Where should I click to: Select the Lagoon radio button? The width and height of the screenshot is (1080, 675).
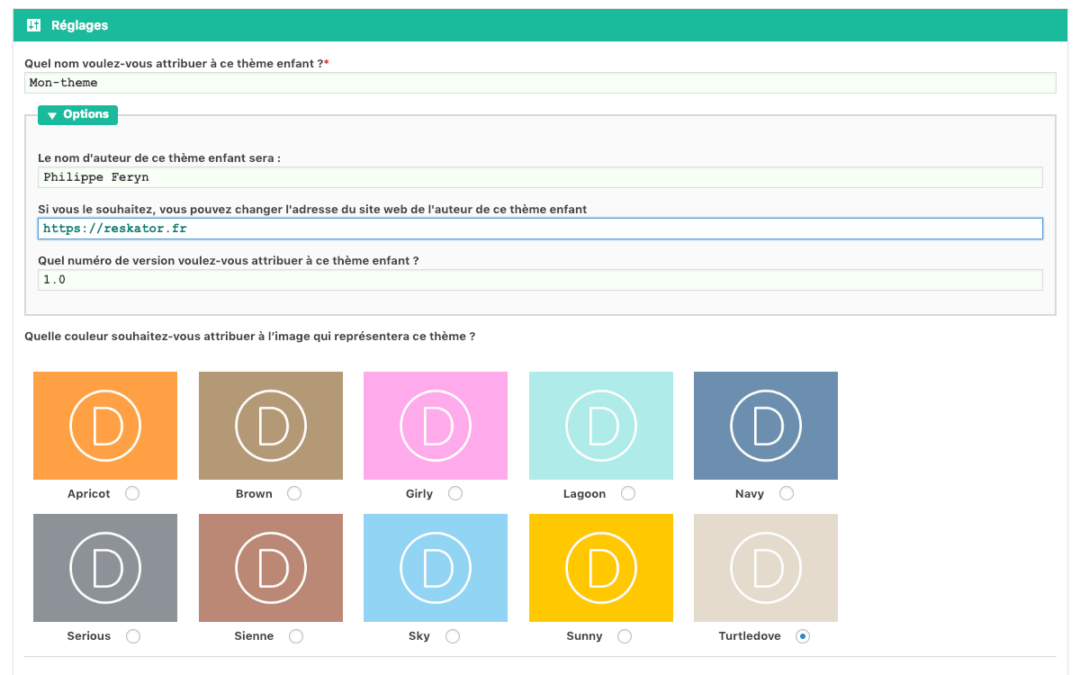coord(628,493)
